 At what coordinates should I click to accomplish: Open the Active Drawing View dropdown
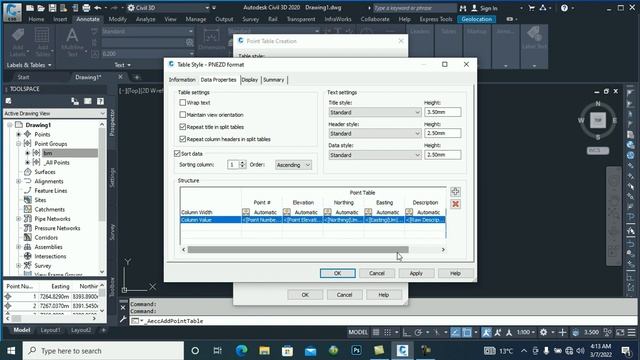pos(54,113)
